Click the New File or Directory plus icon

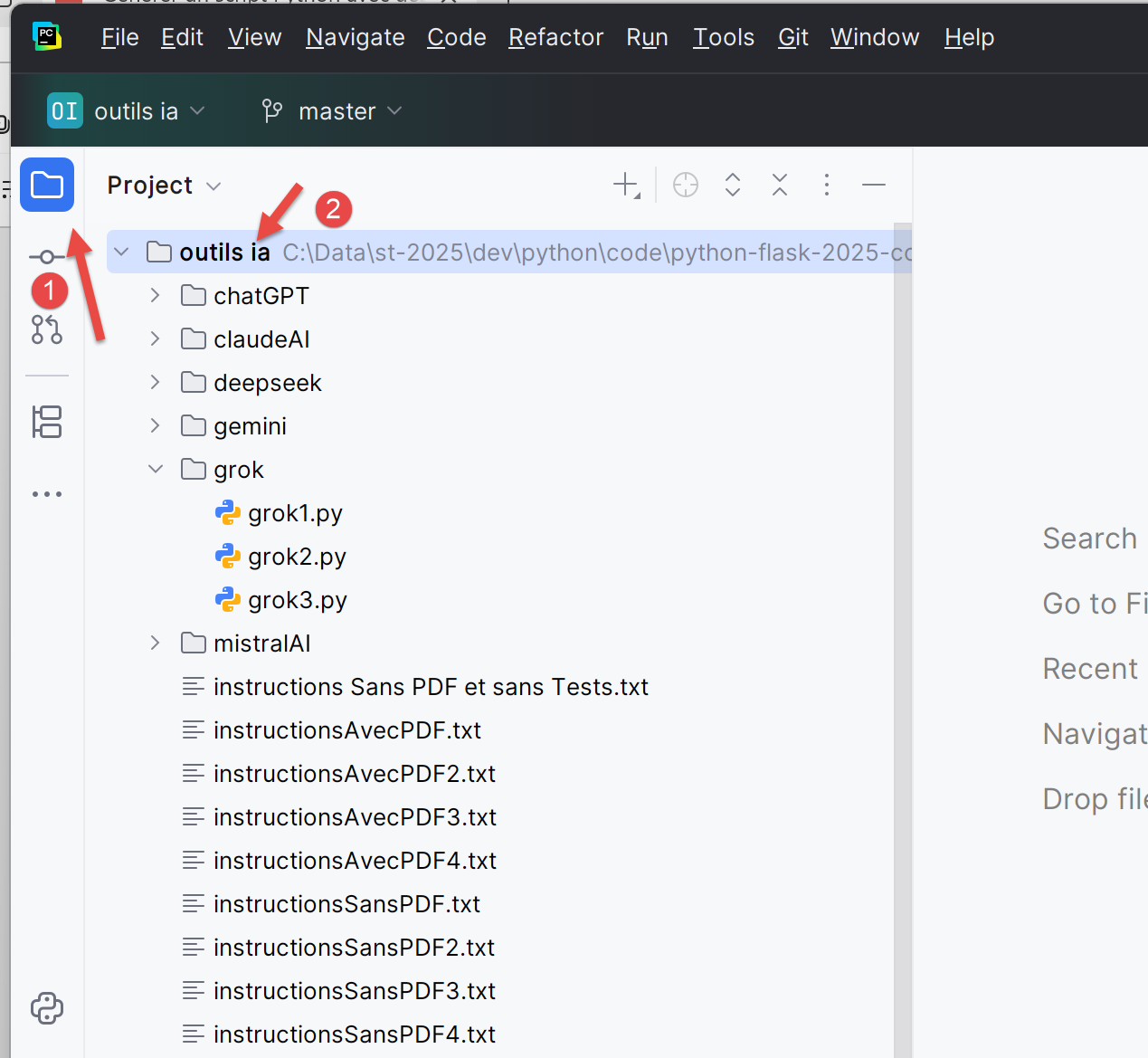[626, 185]
